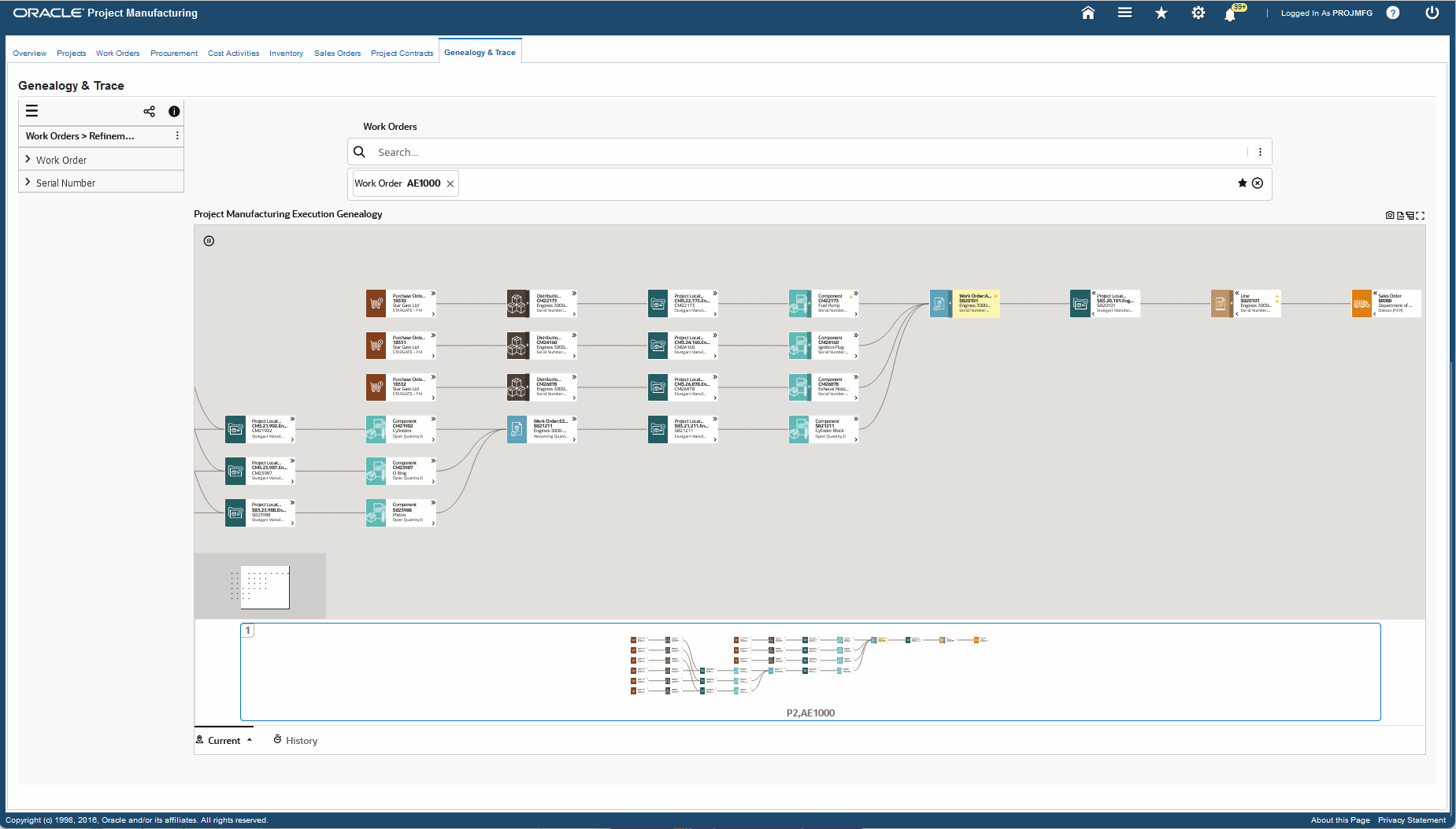This screenshot has height=829, width=1456.
Task: Expand double chevron on Purchase Order 18531
Action: (433, 335)
